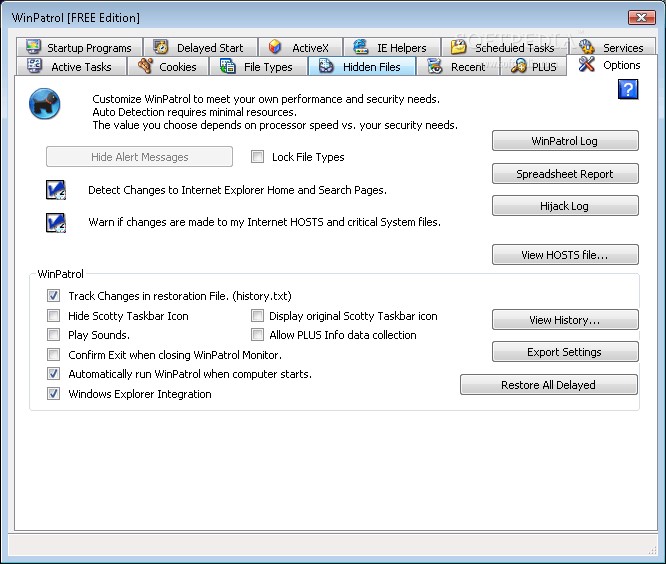
Task: Uncheck Automatically run WinPatrol when computer starts
Action: pos(54,374)
